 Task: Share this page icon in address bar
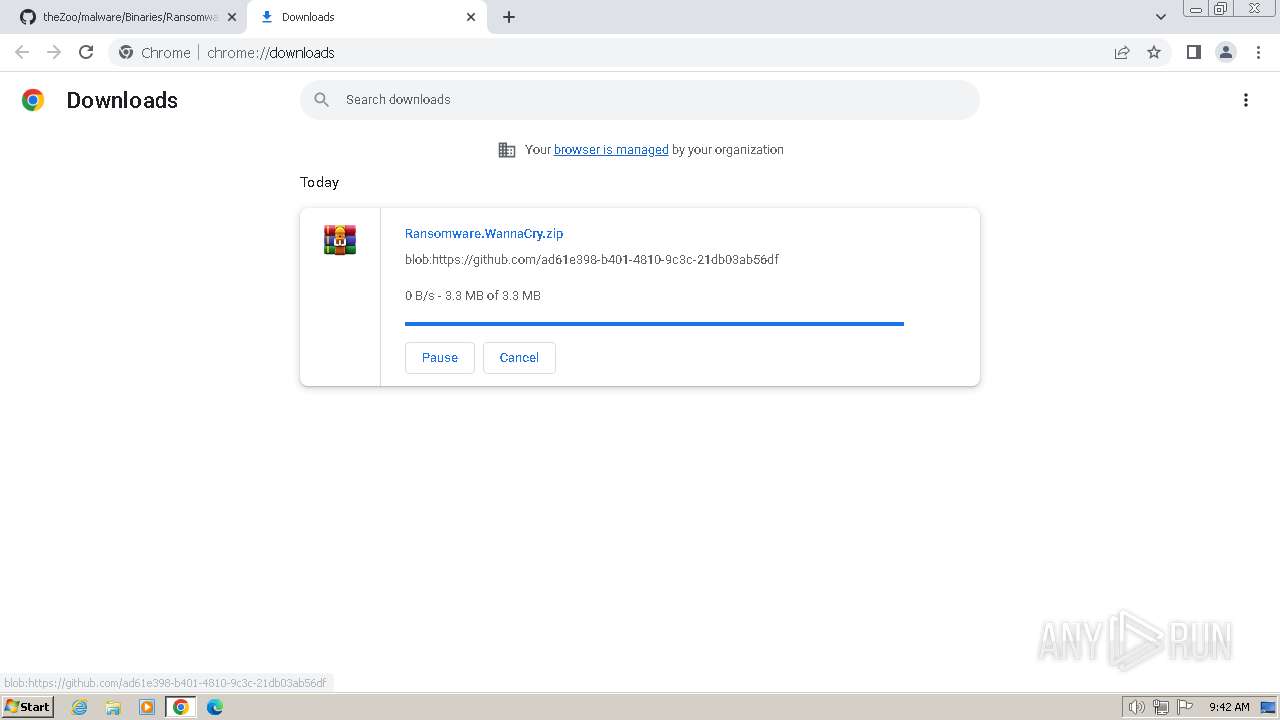[1122, 53]
